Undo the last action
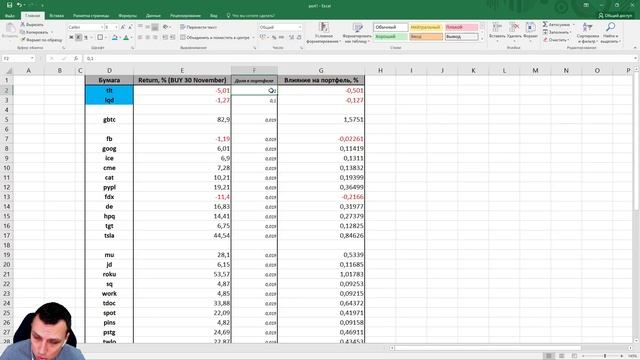Viewport: 640px width, 360px height. click(19, 5)
